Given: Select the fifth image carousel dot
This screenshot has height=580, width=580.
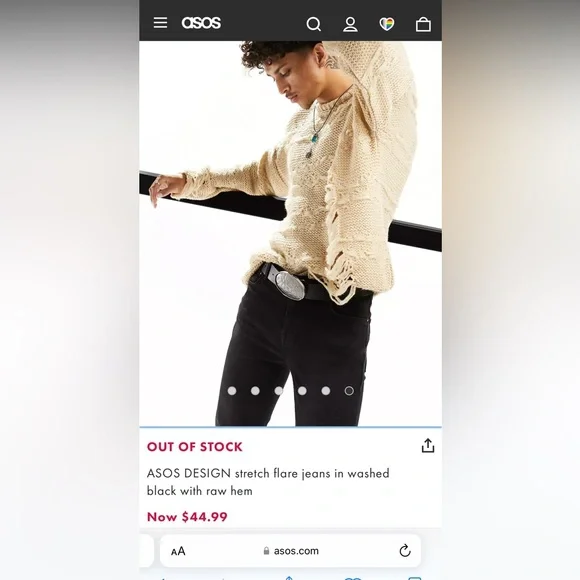Looking at the screenshot, I should (326, 391).
